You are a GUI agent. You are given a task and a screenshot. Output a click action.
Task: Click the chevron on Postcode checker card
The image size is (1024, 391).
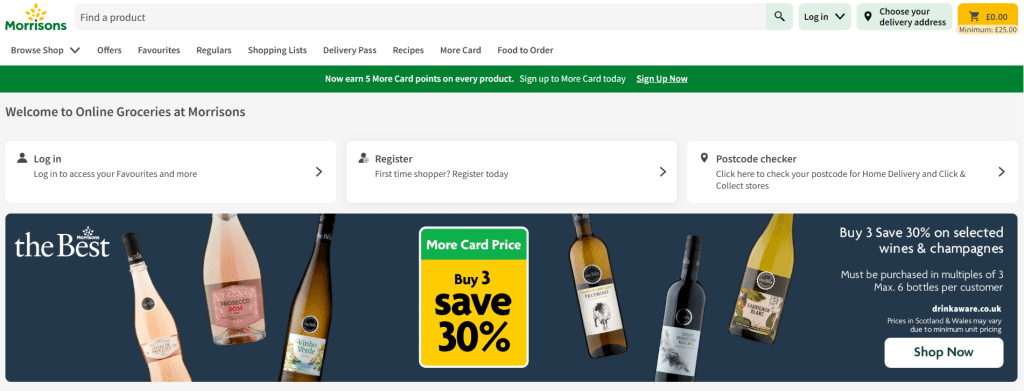pyautogui.click(x=1002, y=172)
